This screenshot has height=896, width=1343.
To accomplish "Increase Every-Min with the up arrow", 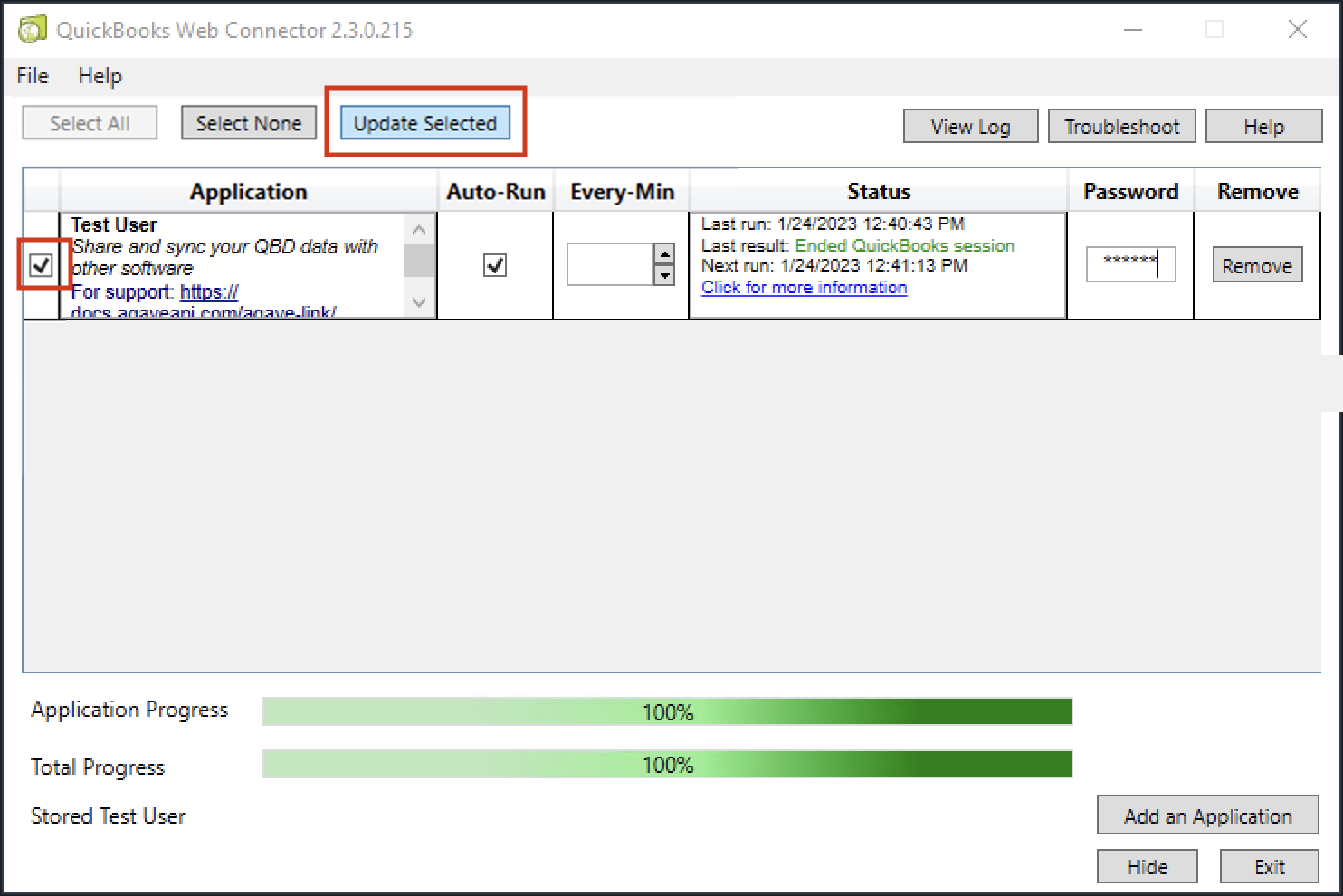I will (665, 254).
